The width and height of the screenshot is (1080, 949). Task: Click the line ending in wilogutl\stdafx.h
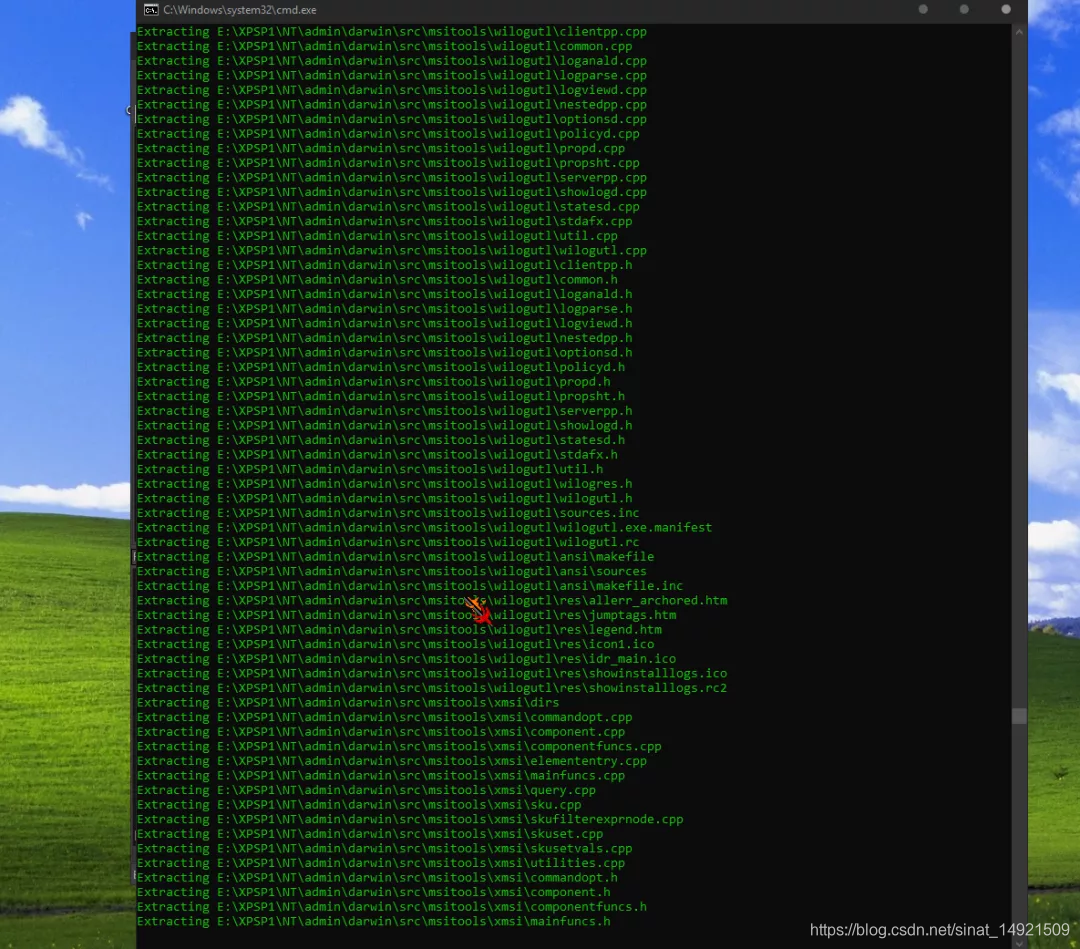pos(377,455)
